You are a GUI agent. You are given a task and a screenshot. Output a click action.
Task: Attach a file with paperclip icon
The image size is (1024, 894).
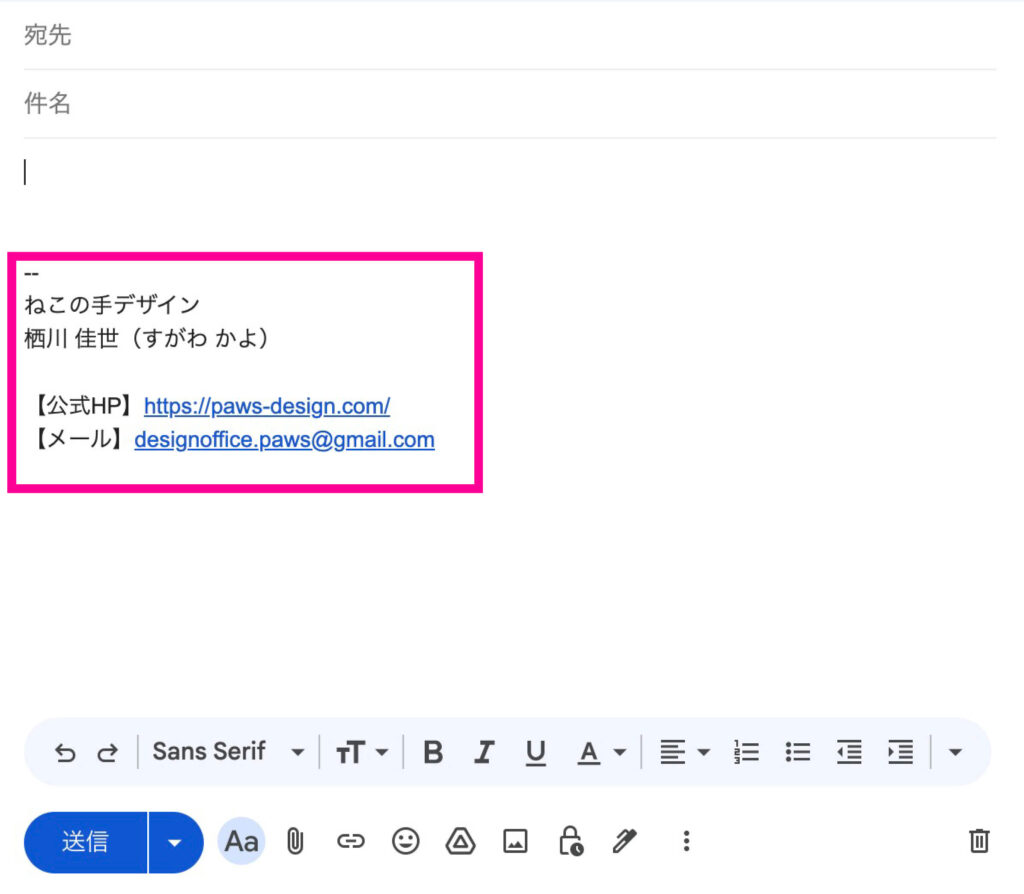[x=295, y=841]
